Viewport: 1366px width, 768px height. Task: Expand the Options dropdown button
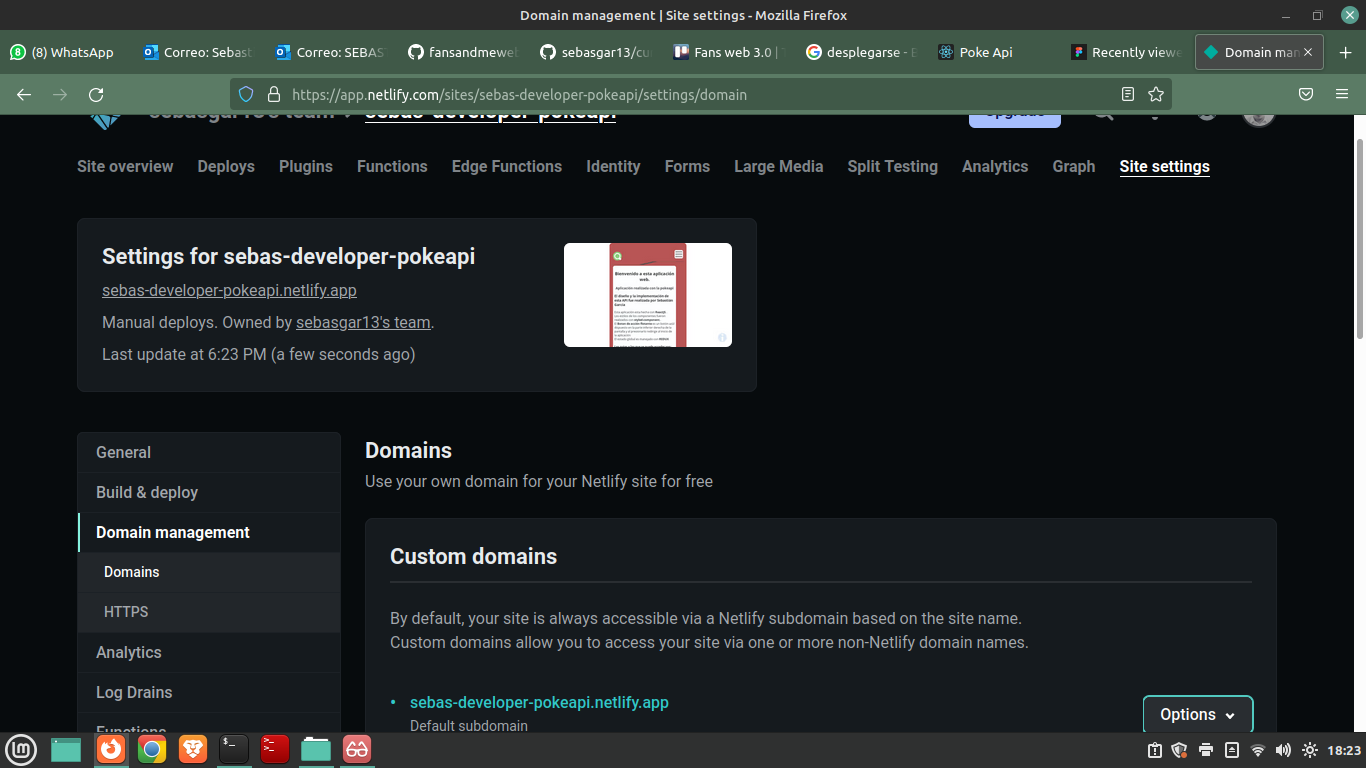coord(1198,714)
